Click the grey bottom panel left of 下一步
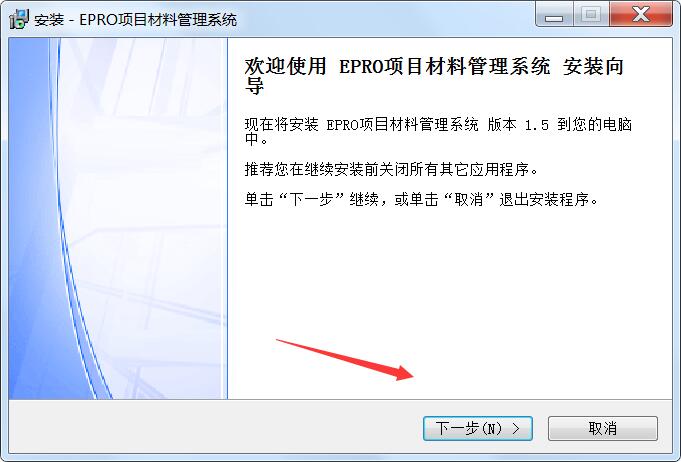Screen dimensions: 681x462 215,429
